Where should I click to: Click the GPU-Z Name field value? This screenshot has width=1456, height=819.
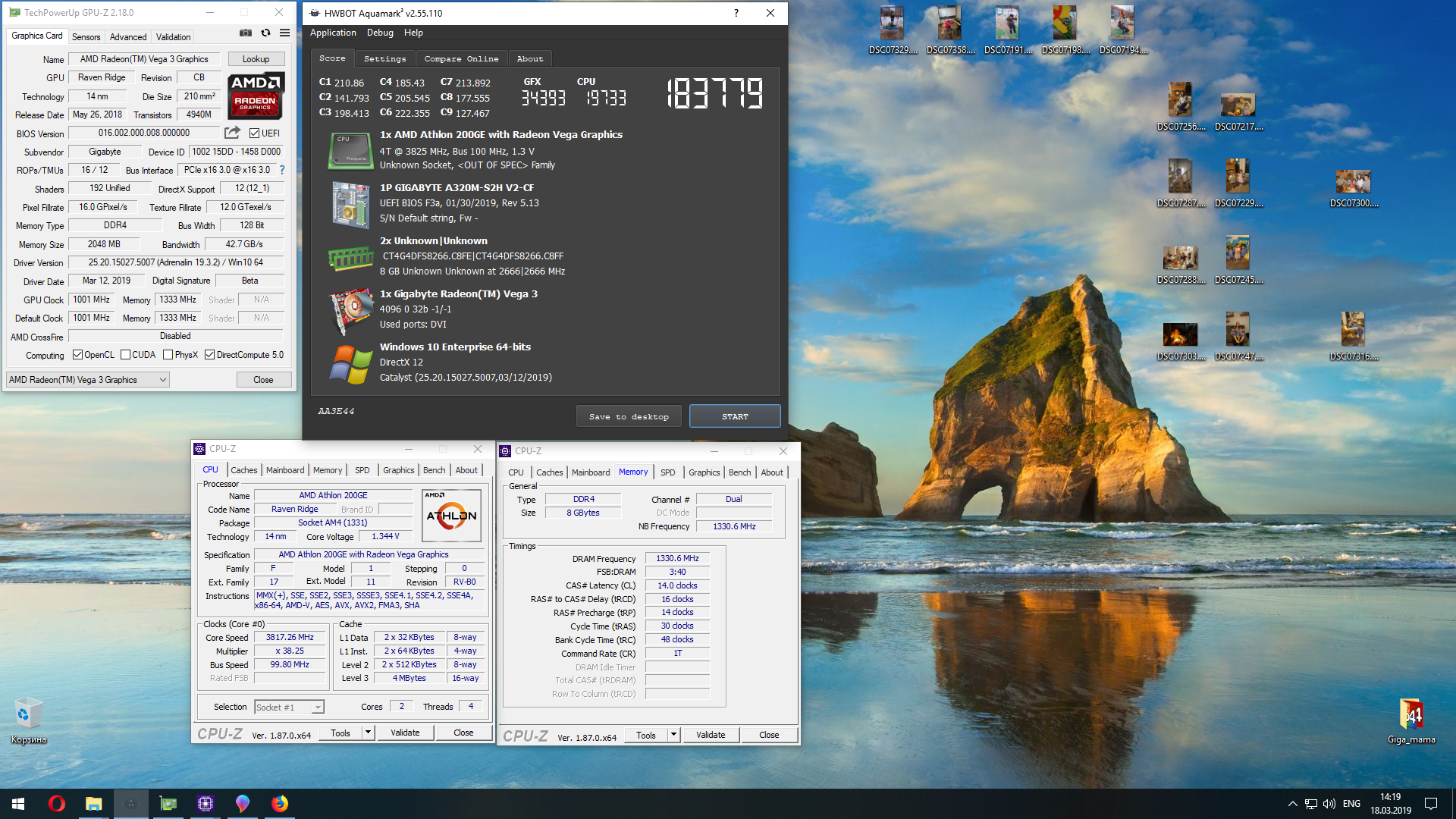click(x=144, y=59)
